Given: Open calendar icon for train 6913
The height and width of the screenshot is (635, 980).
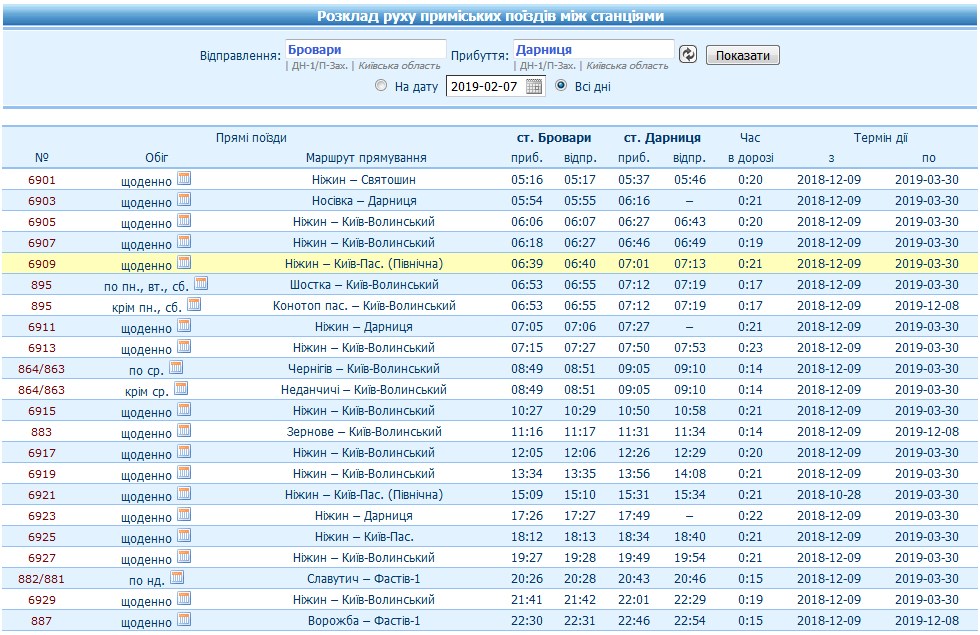Looking at the screenshot, I should pyautogui.click(x=184, y=346).
